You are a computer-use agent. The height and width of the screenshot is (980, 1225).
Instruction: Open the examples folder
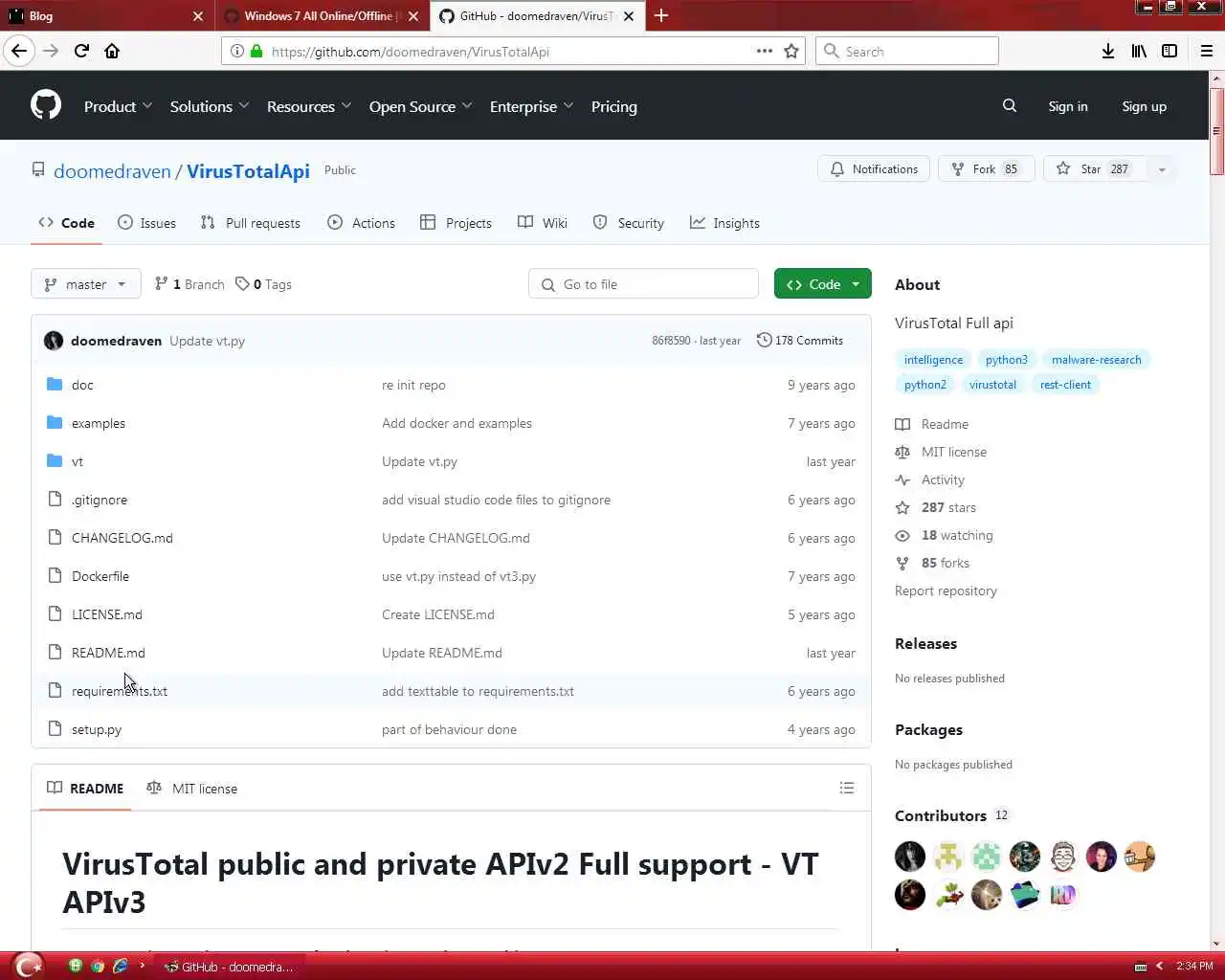coord(99,423)
